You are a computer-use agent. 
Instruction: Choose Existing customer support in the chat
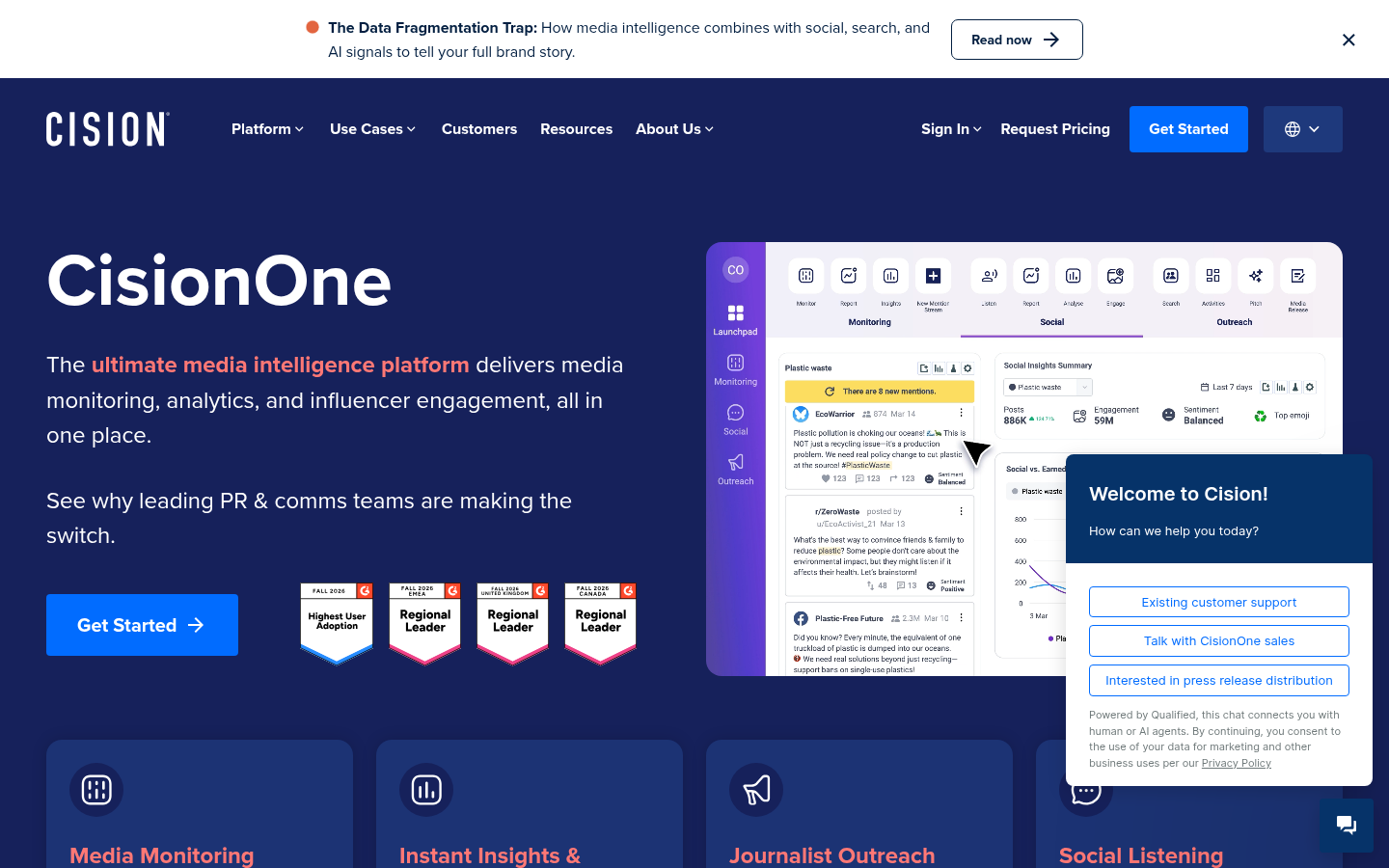click(x=1219, y=602)
